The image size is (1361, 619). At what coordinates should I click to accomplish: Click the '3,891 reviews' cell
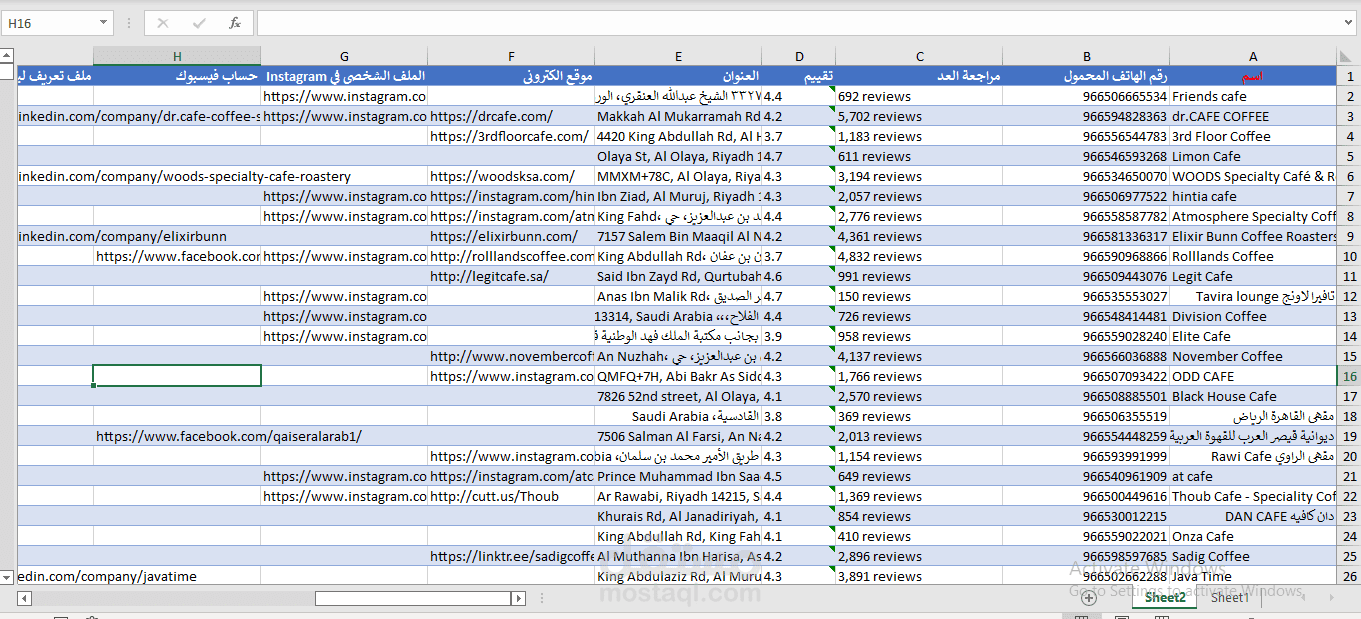[920, 576]
